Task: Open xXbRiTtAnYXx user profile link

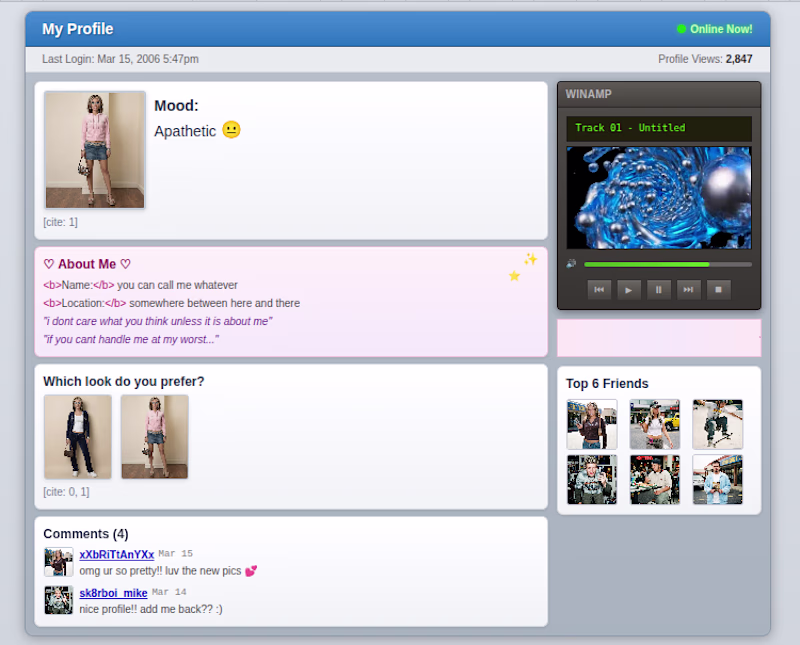Action: [x=116, y=555]
